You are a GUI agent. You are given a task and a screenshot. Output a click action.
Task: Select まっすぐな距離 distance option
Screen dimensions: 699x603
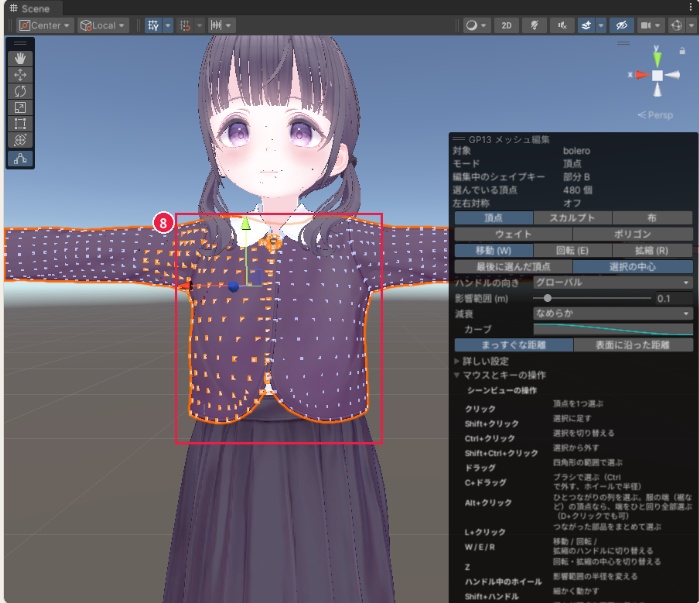click(513, 345)
